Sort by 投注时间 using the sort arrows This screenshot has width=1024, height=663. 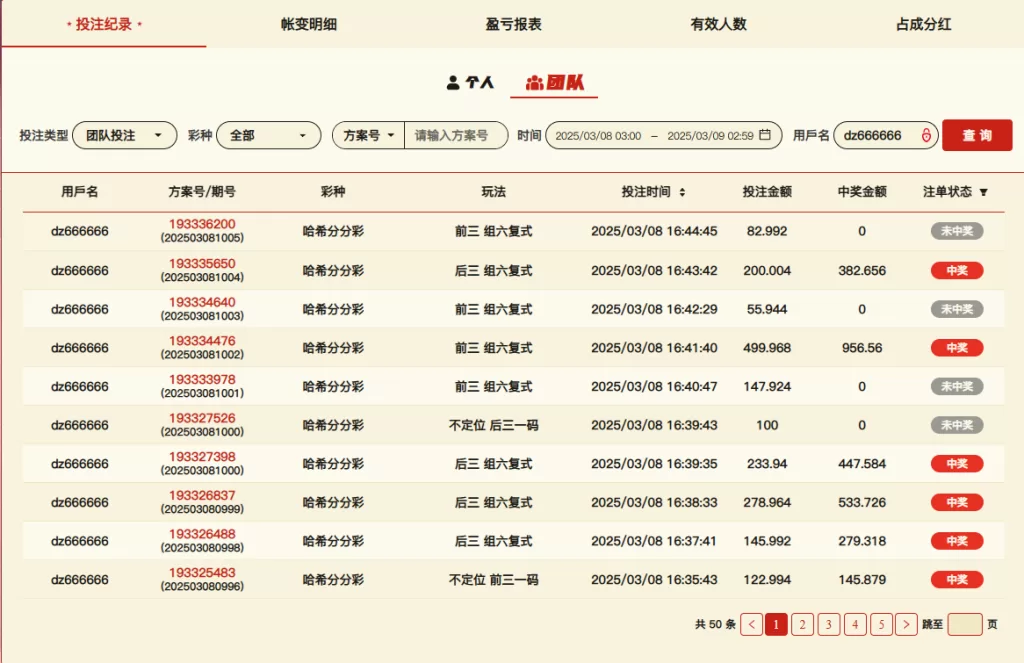click(x=682, y=192)
